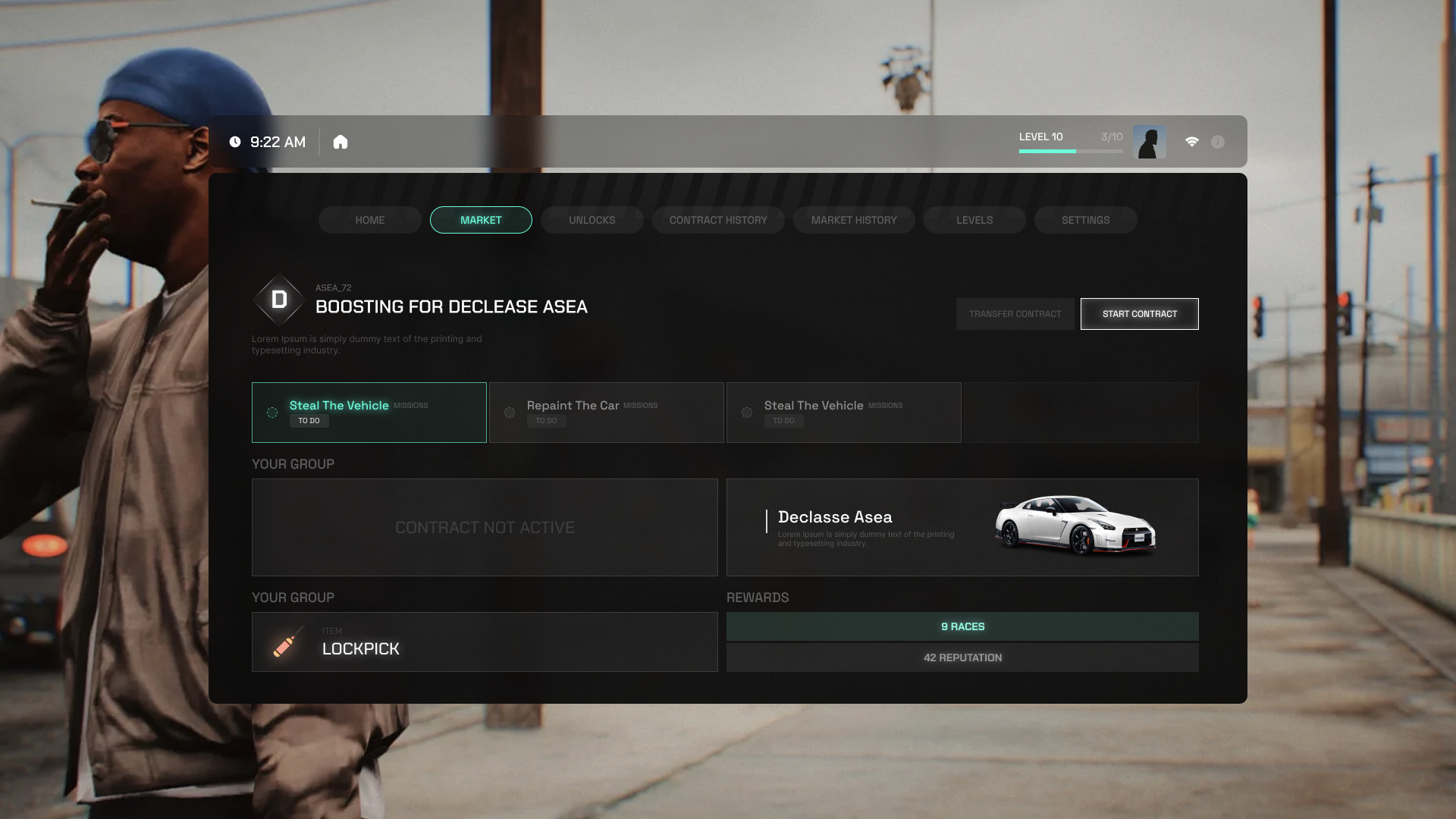The width and height of the screenshot is (1456, 819).
Task: Open the profile avatar silhouette
Action: click(x=1149, y=142)
